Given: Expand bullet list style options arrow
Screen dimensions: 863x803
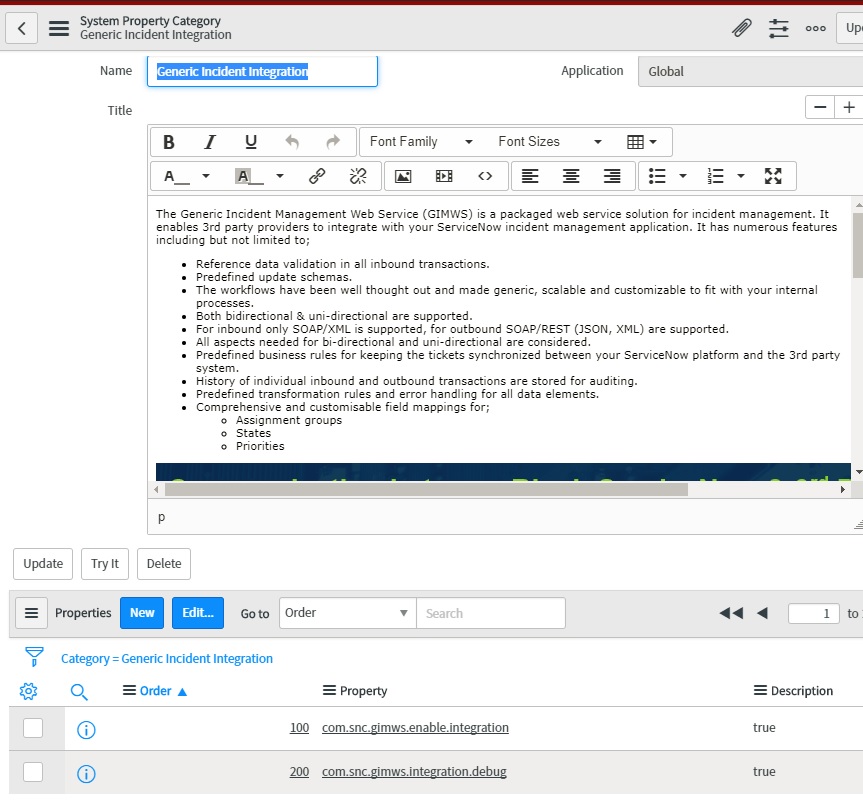Looking at the screenshot, I should [x=683, y=176].
